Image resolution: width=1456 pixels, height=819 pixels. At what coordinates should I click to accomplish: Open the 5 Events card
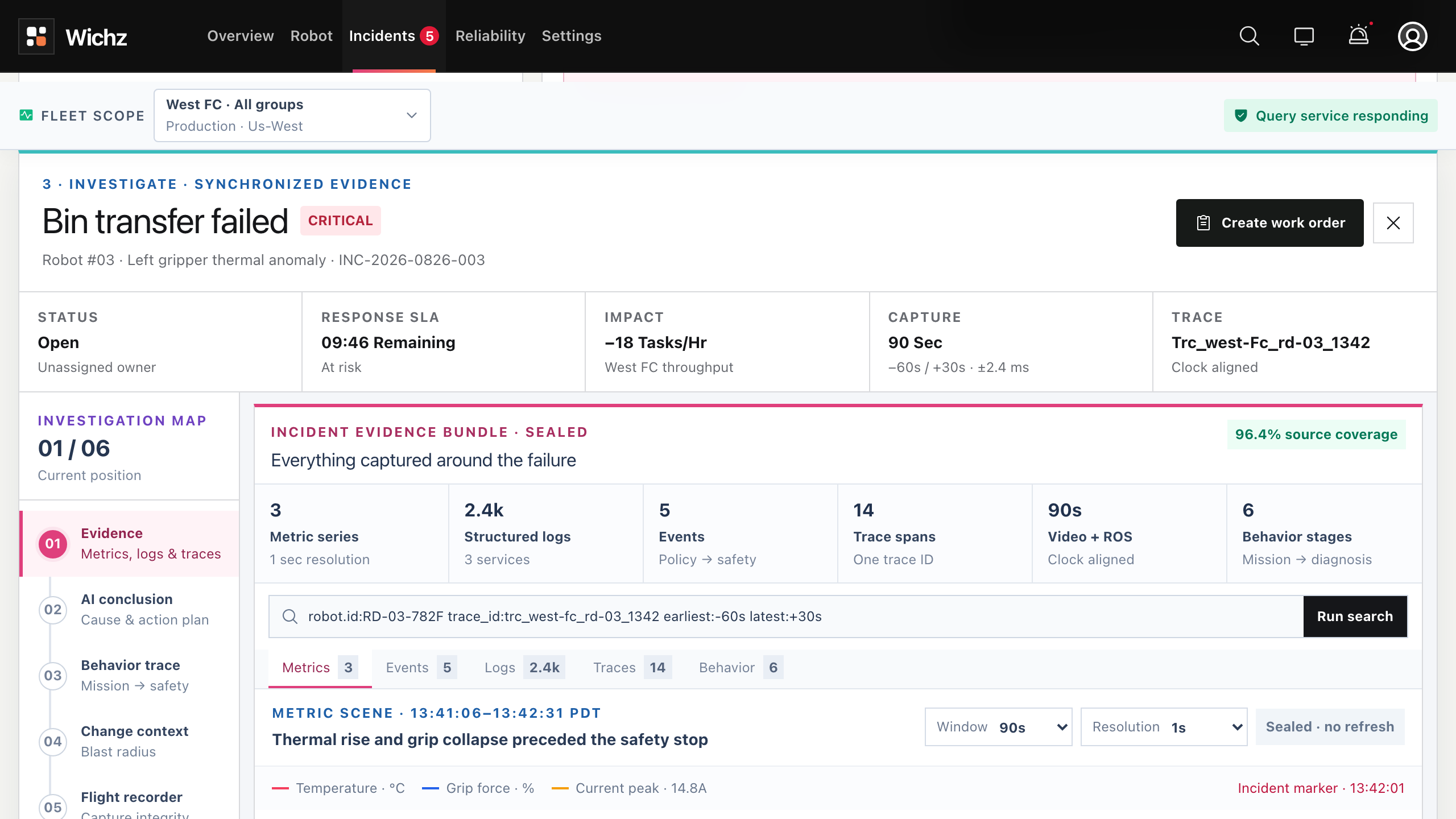pyautogui.click(x=741, y=533)
